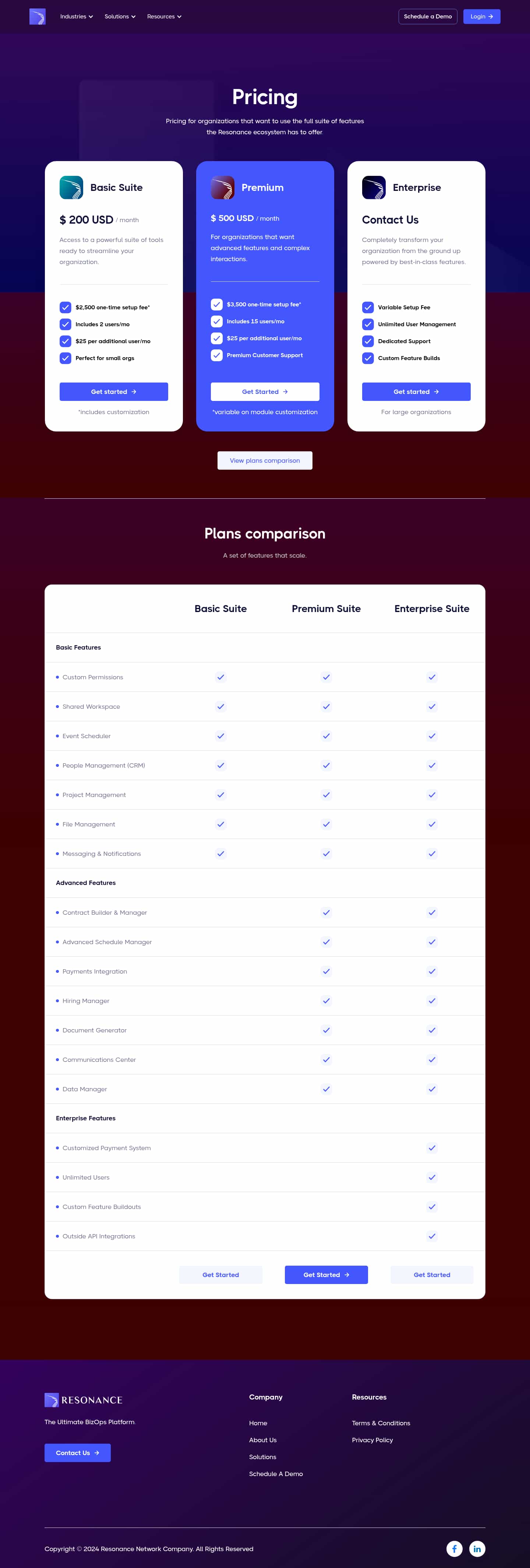Open the About Us footer link

[x=262, y=1440]
